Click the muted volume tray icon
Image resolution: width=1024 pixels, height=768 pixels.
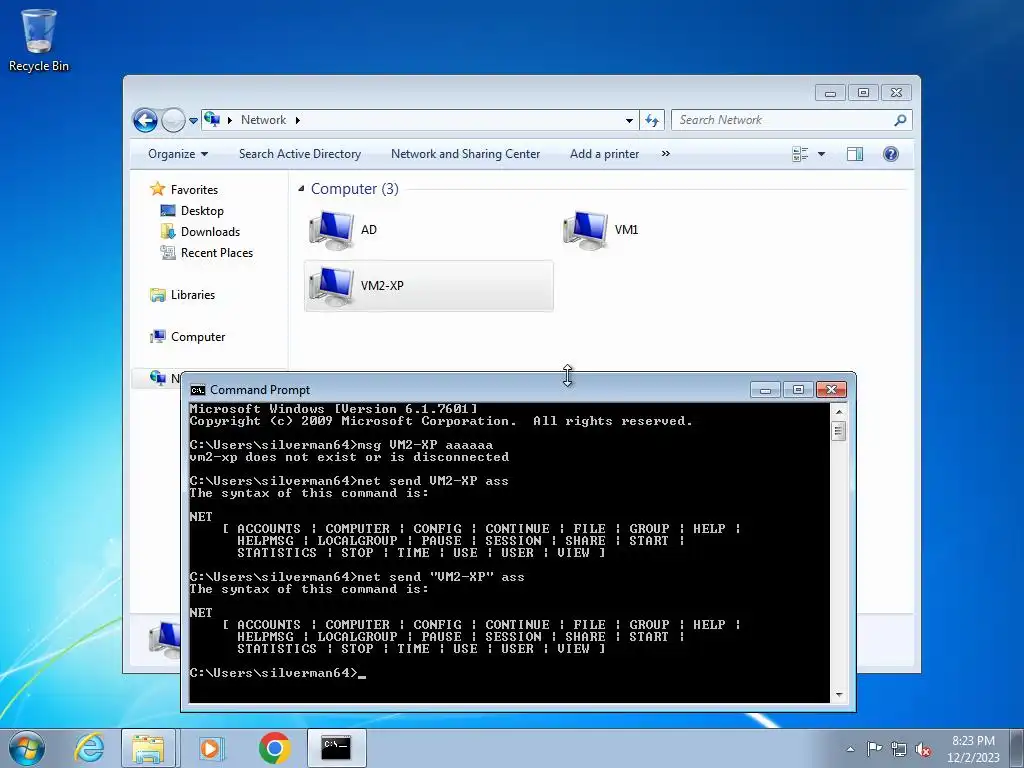[923, 749]
